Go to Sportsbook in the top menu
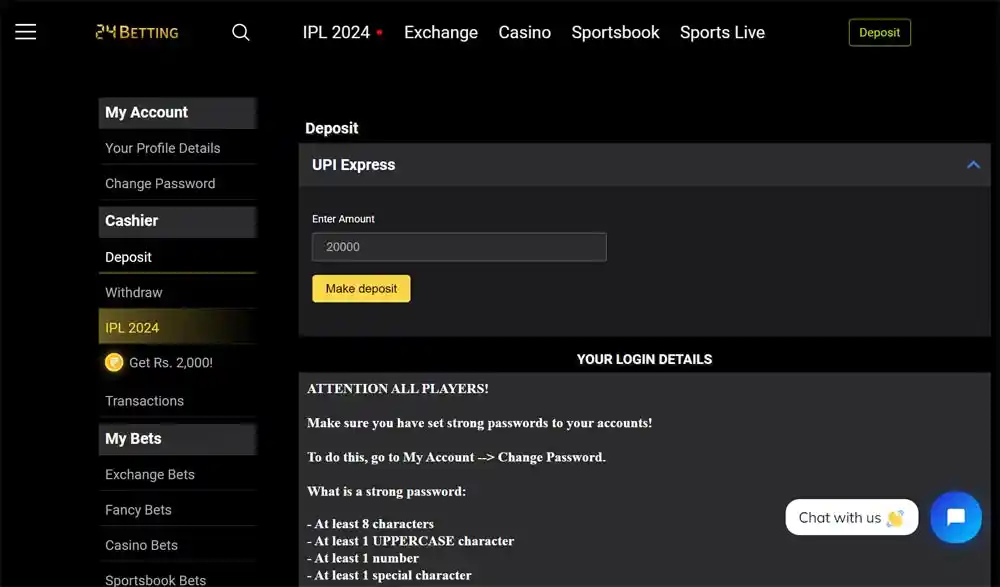 pos(615,32)
